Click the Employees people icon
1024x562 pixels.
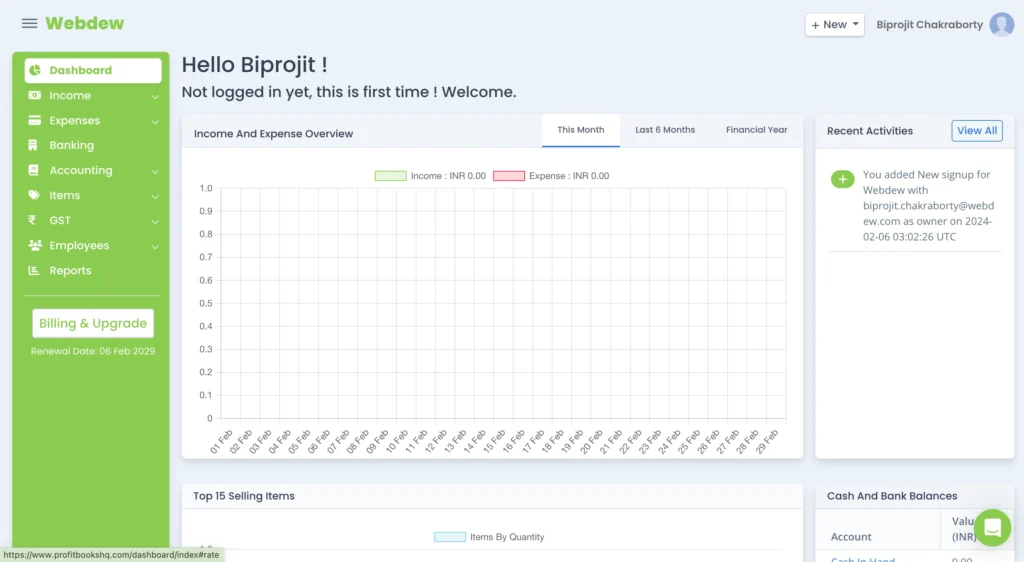[x=35, y=245]
